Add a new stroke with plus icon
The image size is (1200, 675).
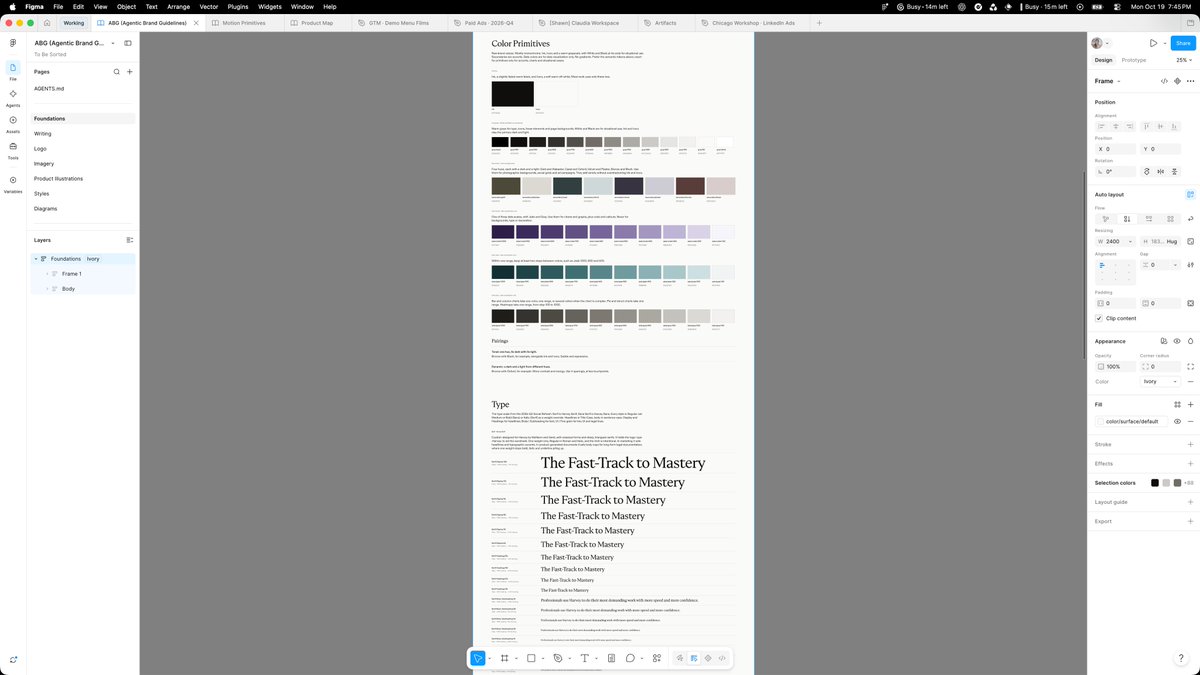[x=1190, y=444]
